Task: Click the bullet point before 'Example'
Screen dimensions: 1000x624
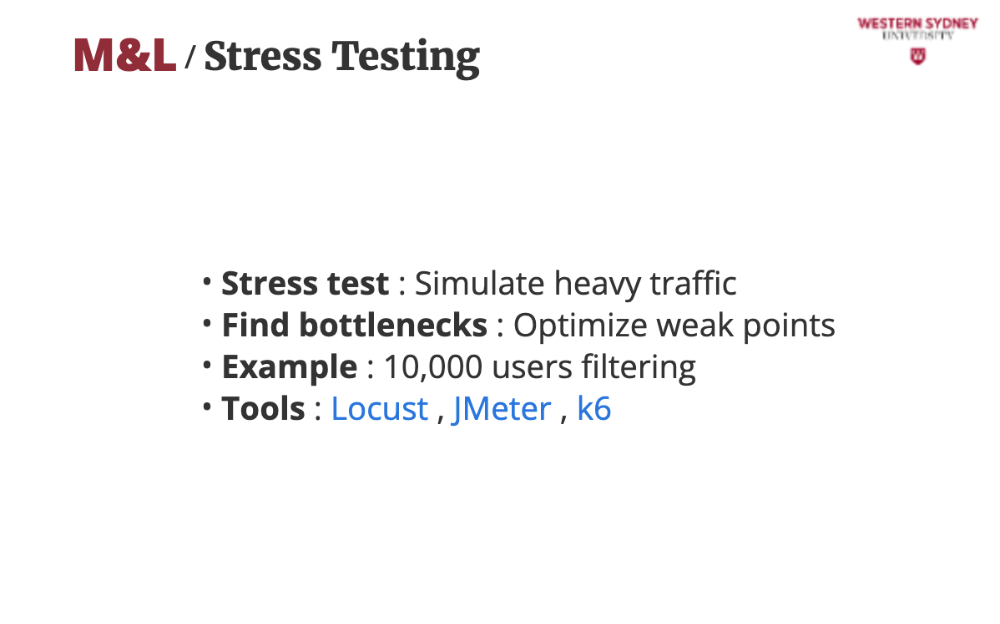Action: click(x=207, y=364)
